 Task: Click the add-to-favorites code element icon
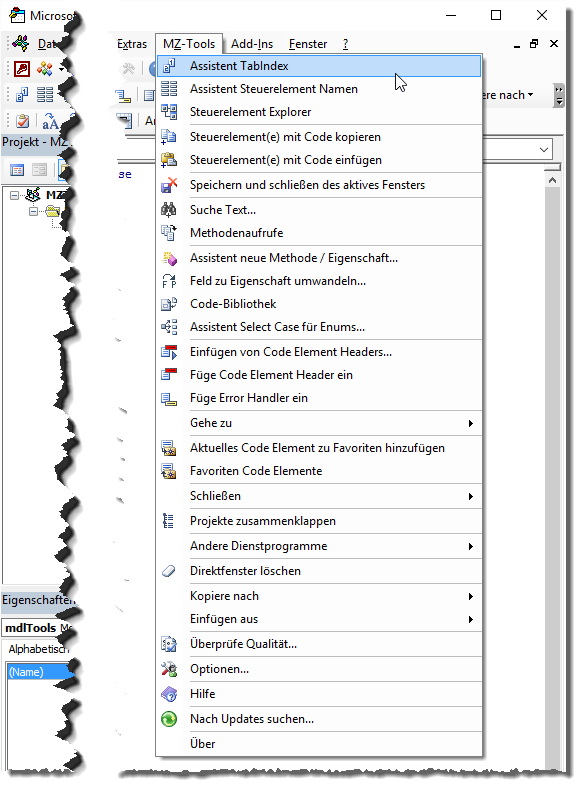click(x=169, y=448)
